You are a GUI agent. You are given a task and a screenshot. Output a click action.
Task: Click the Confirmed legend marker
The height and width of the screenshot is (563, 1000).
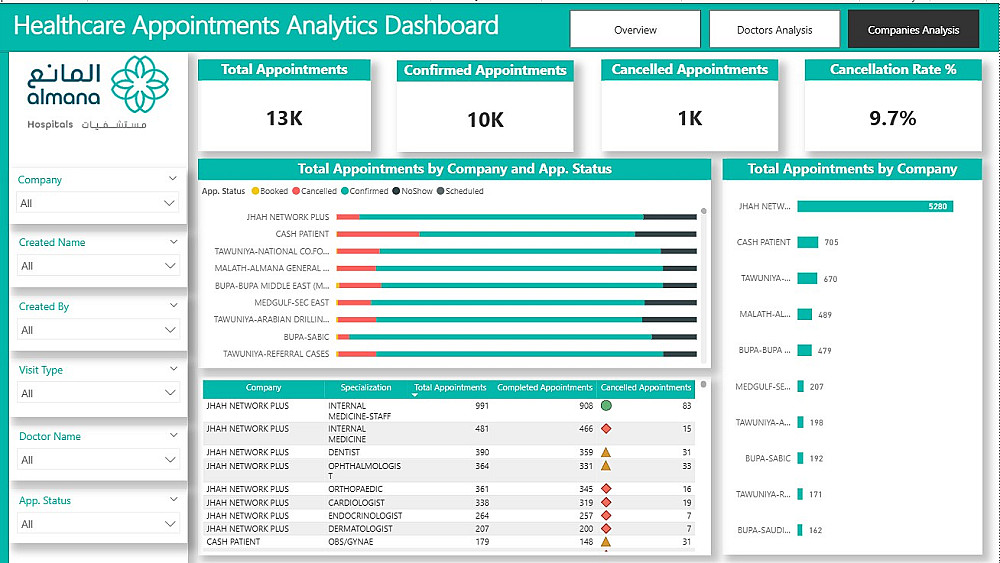click(x=344, y=191)
